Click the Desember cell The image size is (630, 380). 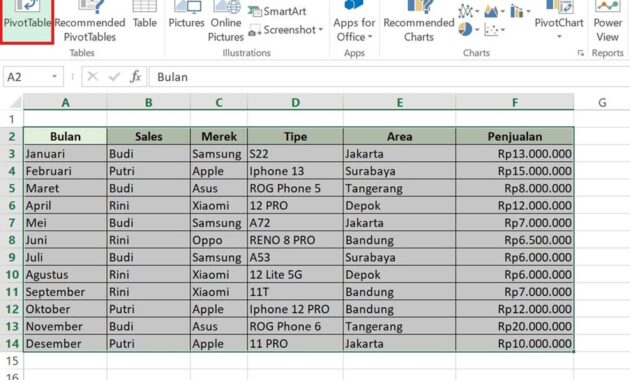click(x=65, y=344)
